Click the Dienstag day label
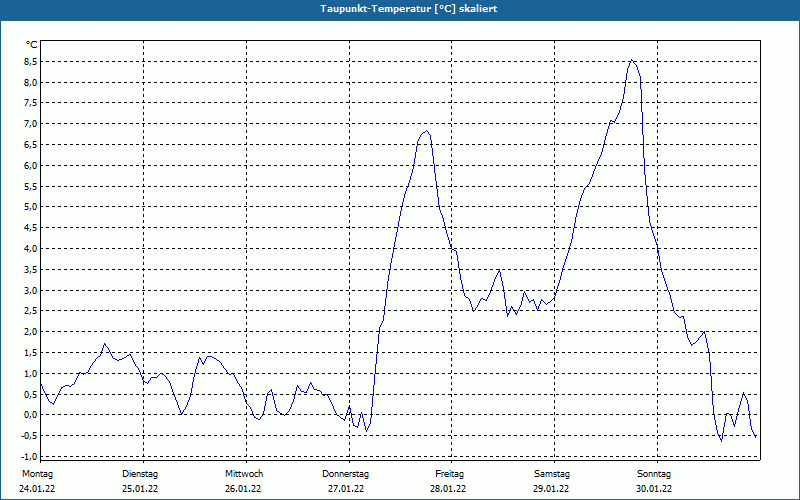Viewport: 800px width, 500px height. coord(140,474)
